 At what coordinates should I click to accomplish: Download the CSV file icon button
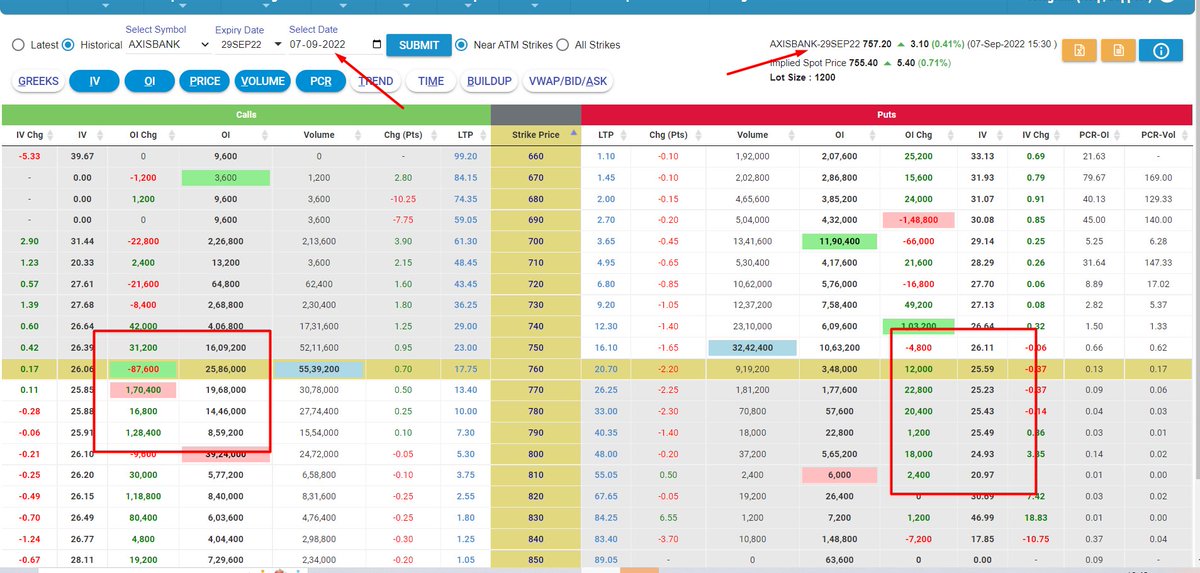pyautogui.click(x=1119, y=51)
